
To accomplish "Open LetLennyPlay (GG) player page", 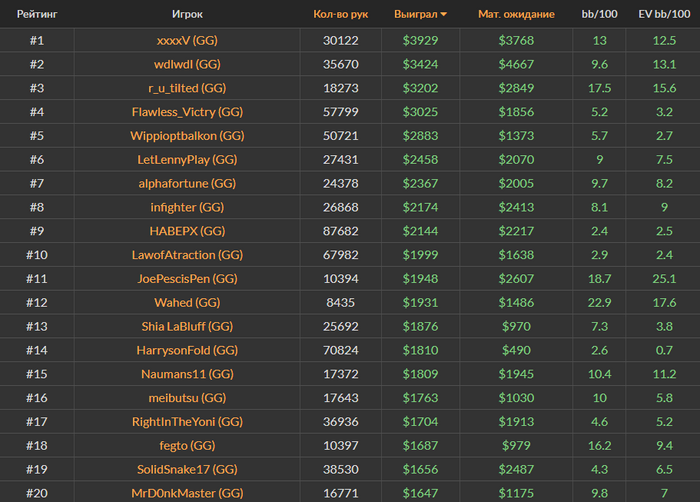I will [x=187, y=159].
